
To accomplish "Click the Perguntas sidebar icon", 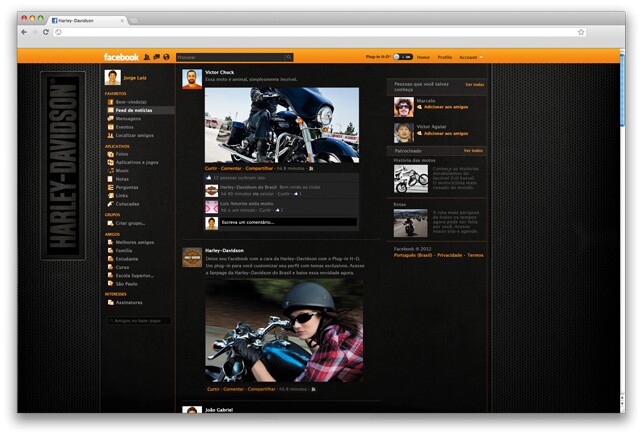I will (110, 187).
